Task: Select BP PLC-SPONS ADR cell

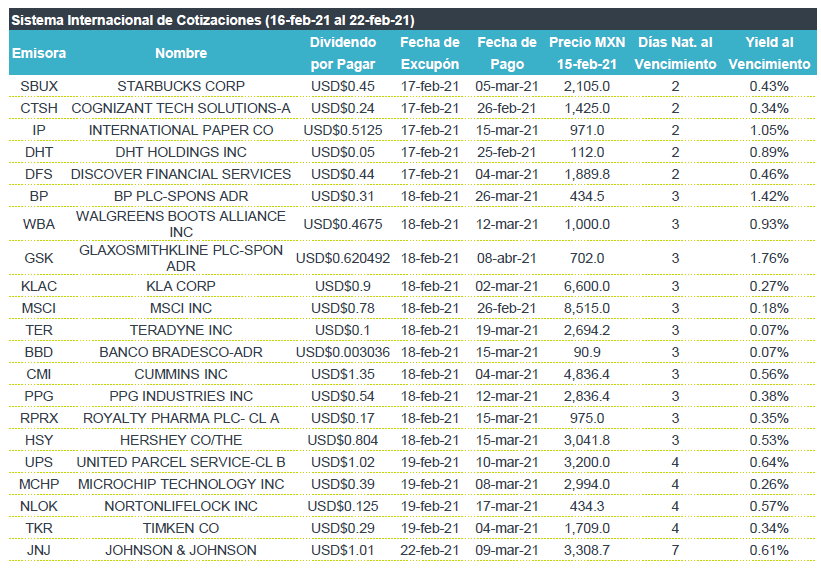Action: [x=181, y=196]
